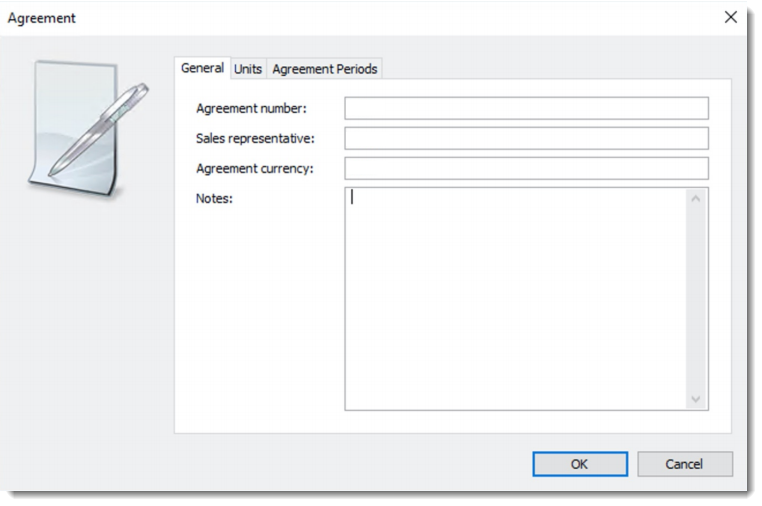Confirm with the OK button

point(580,464)
